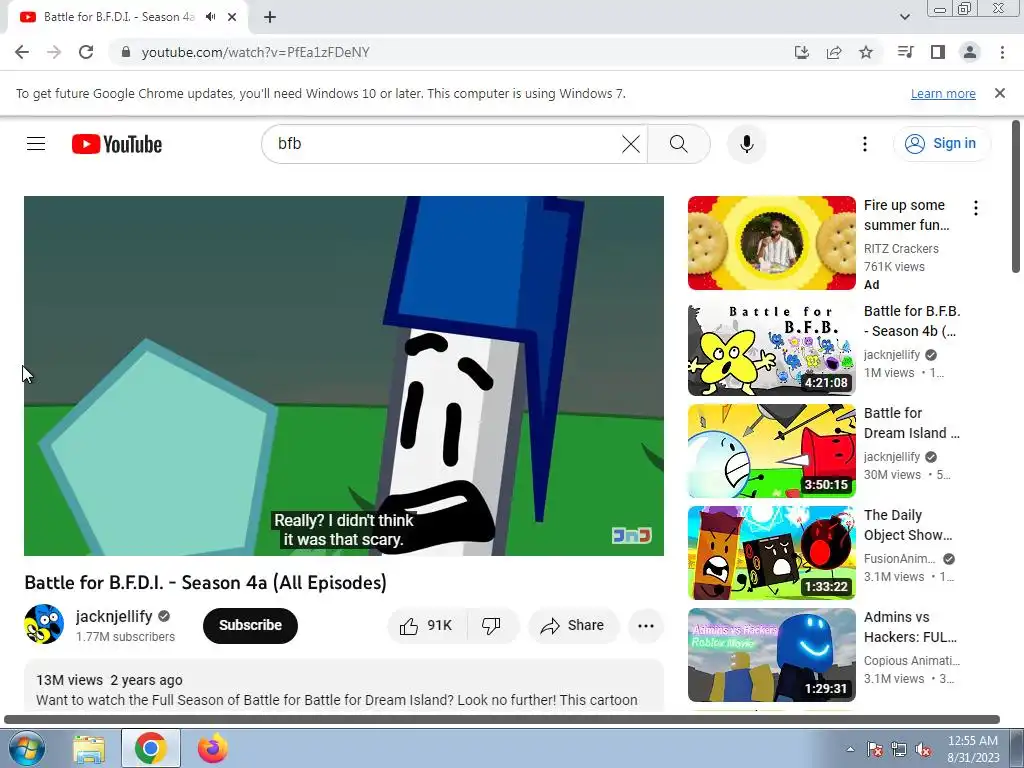Go back in browser
Image resolution: width=1024 pixels, height=768 pixels.
[22, 52]
